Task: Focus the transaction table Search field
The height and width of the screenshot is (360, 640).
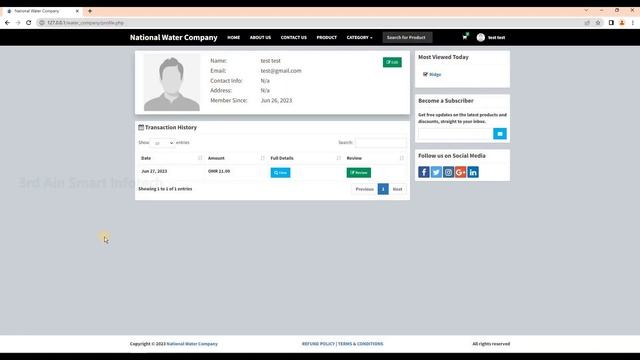Action: point(381,142)
